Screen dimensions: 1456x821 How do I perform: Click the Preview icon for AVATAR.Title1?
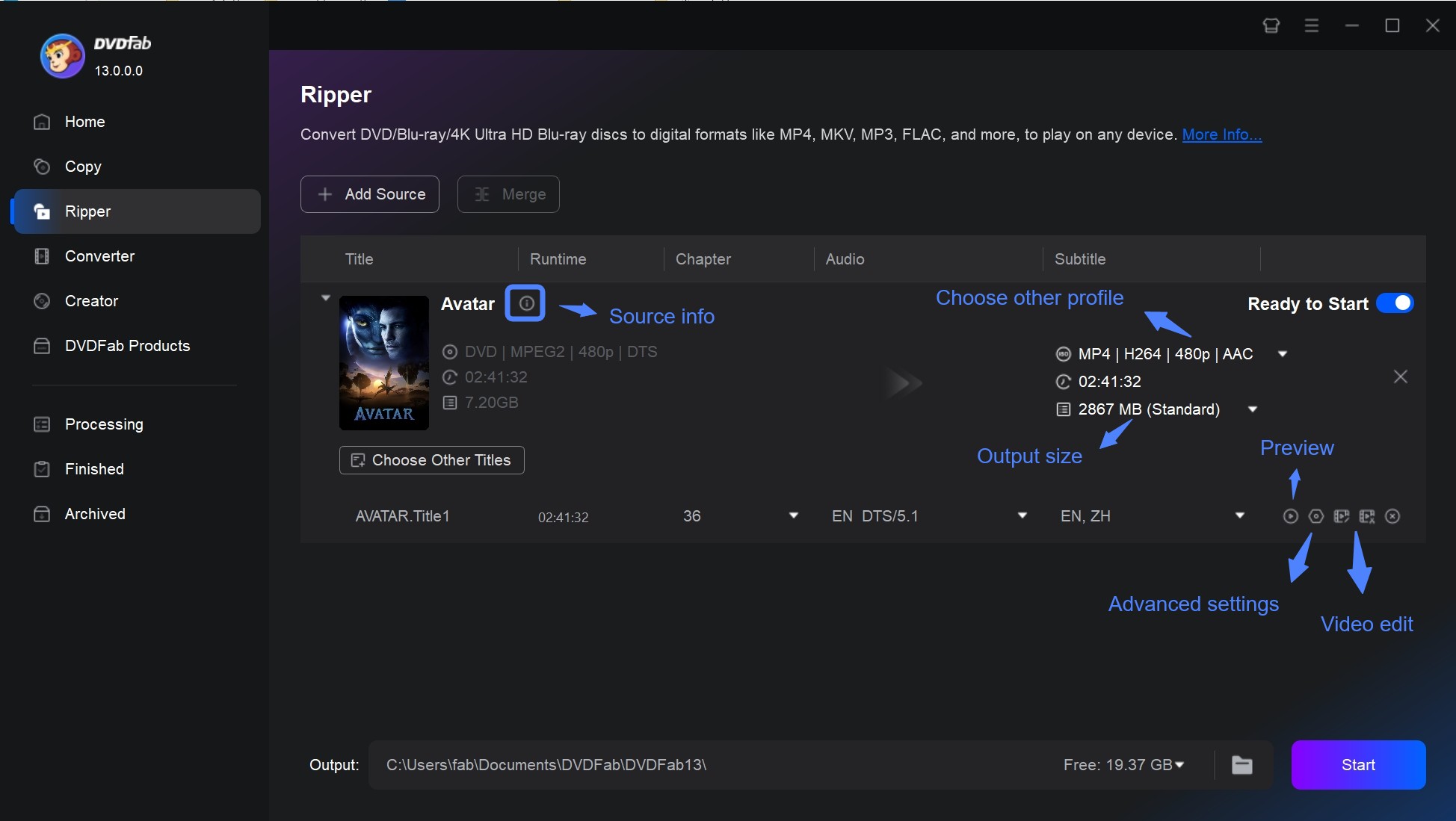tap(1290, 515)
